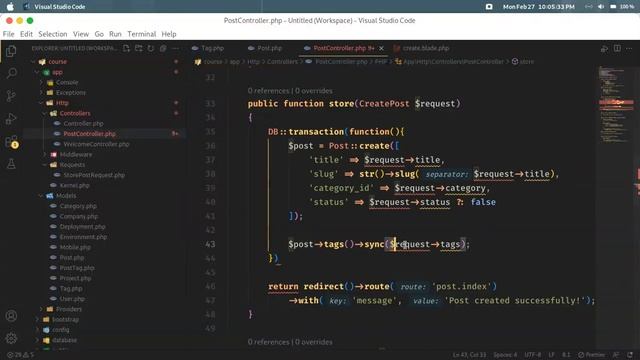The image size is (640, 360).
Task: Open notifications bell in status bar
Action: 630,355
